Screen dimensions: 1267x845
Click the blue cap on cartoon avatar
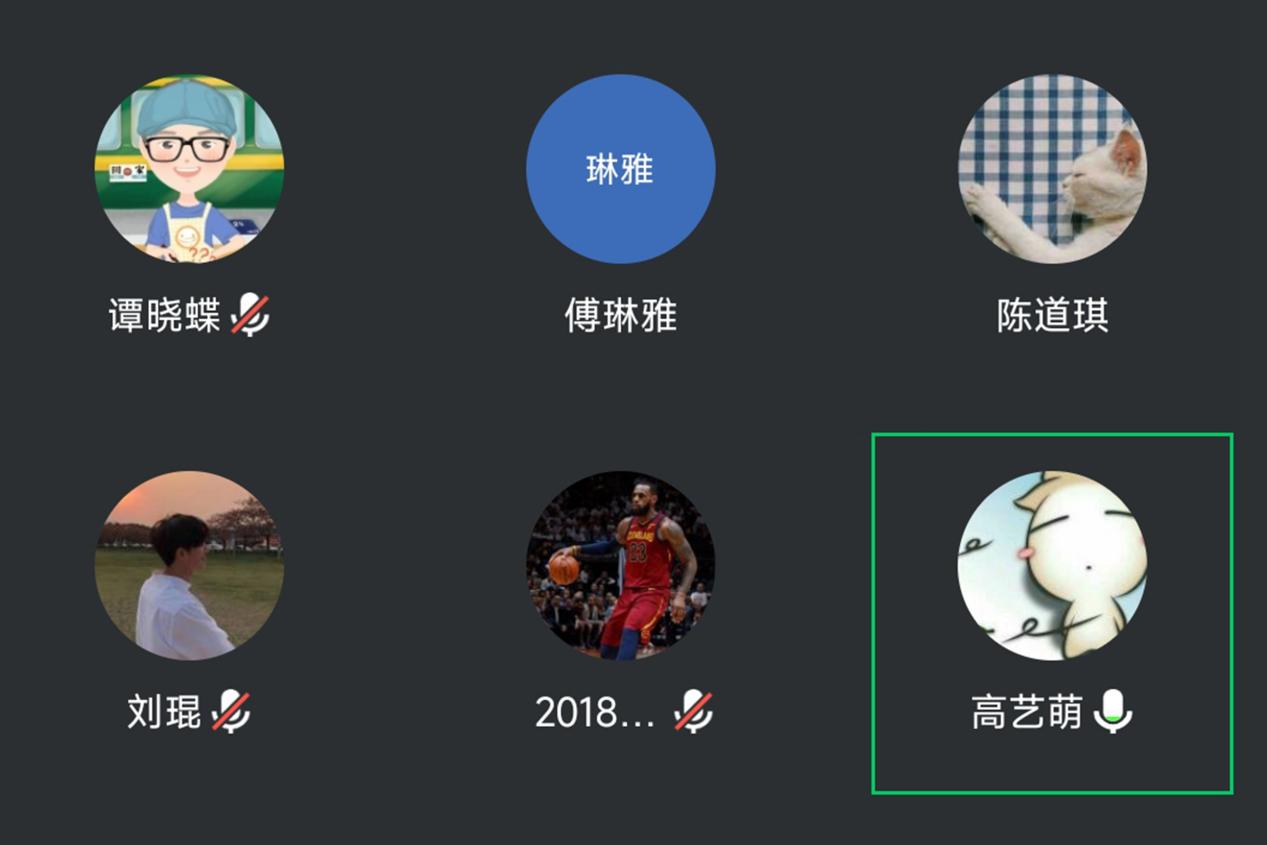click(187, 108)
